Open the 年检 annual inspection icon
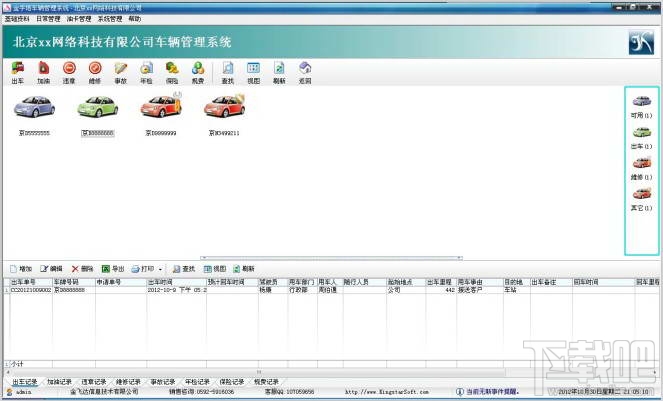 [146, 73]
